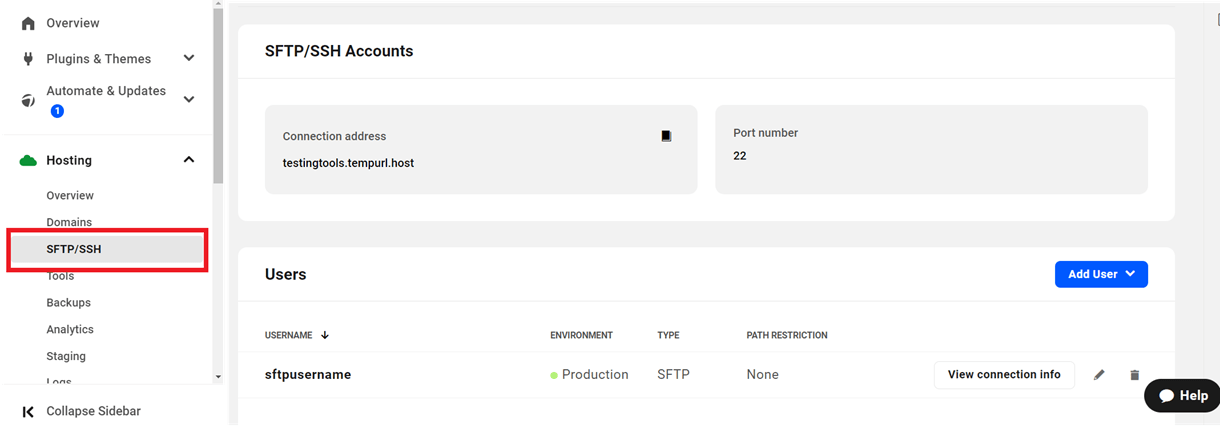Click the sidebar scrollbar down arrow
Image resolution: width=1220 pixels, height=437 pixels.
[x=218, y=377]
